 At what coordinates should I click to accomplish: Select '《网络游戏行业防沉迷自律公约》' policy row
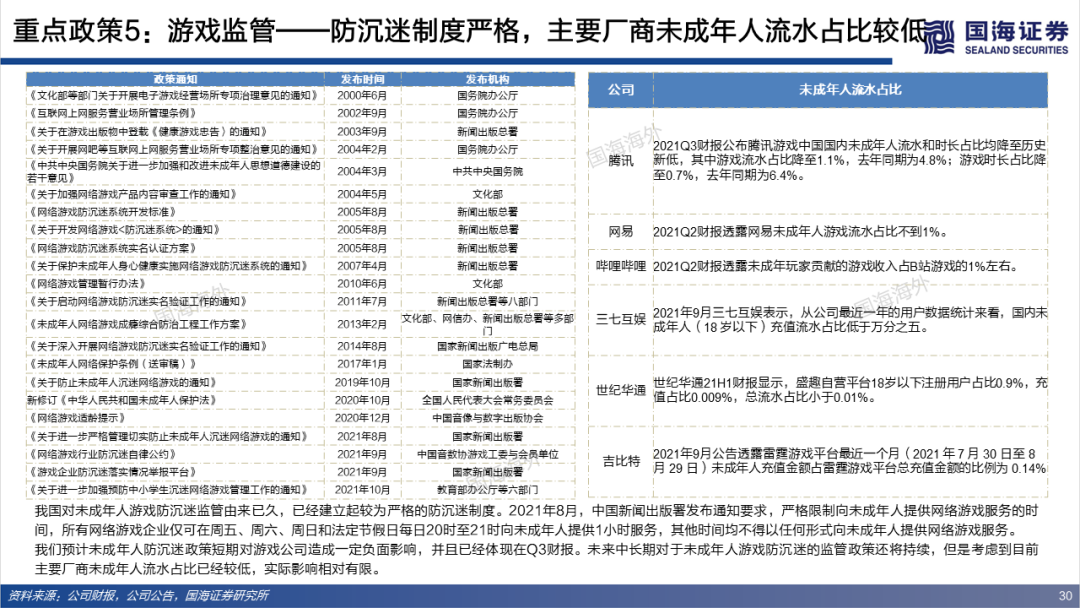tap(301, 454)
